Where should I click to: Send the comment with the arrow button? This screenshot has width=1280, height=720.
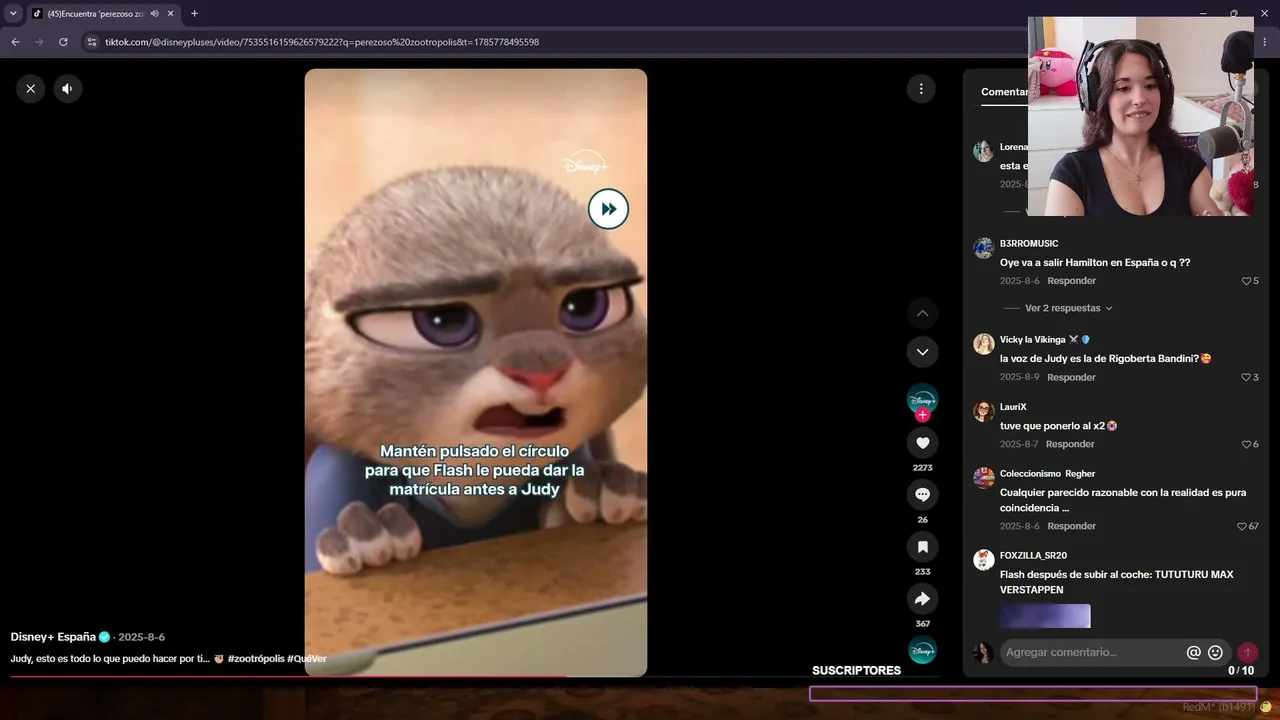(1247, 652)
